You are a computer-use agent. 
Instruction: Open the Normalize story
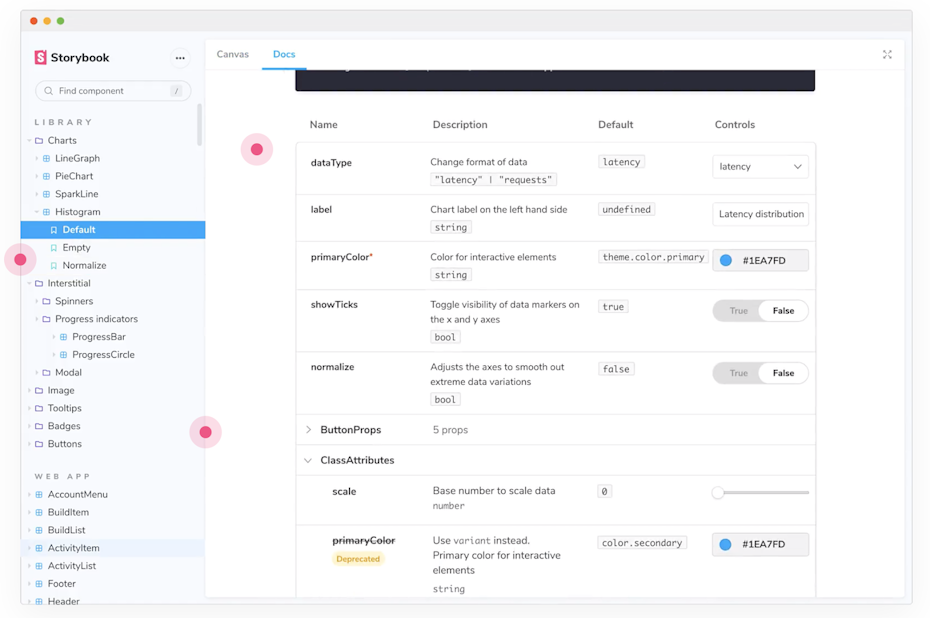[x=84, y=266]
